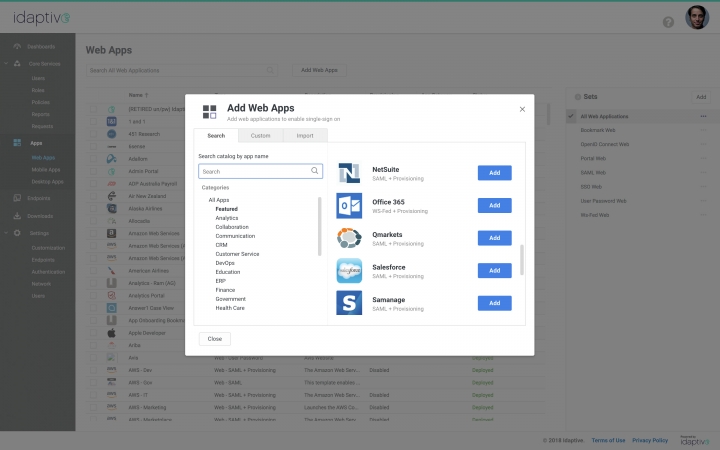This screenshot has width=720, height=450.
Task: Click the Apps grid icon in sidebar
Action: point(17,143)
